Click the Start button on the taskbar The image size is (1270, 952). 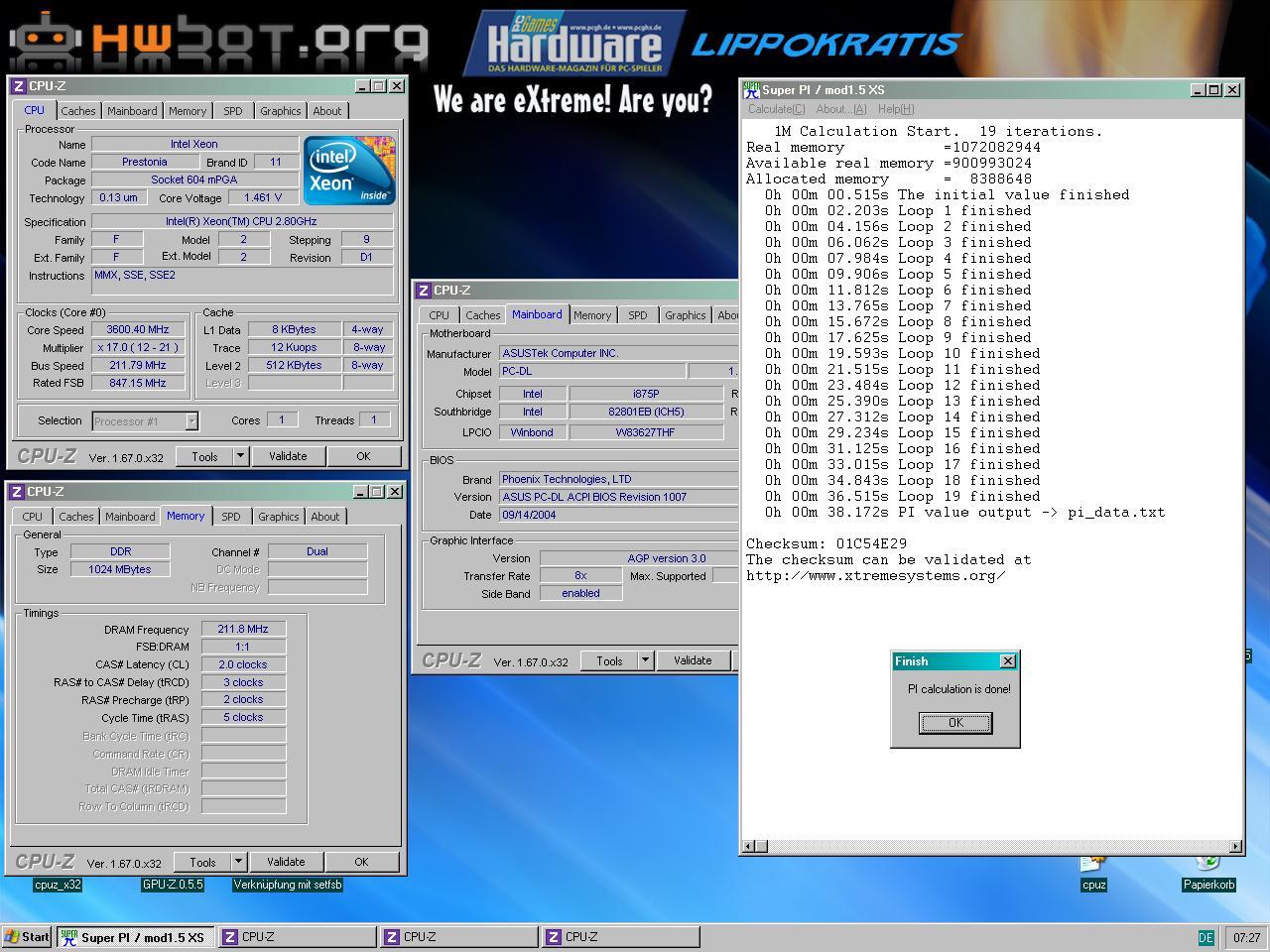[x=27, y=937]
